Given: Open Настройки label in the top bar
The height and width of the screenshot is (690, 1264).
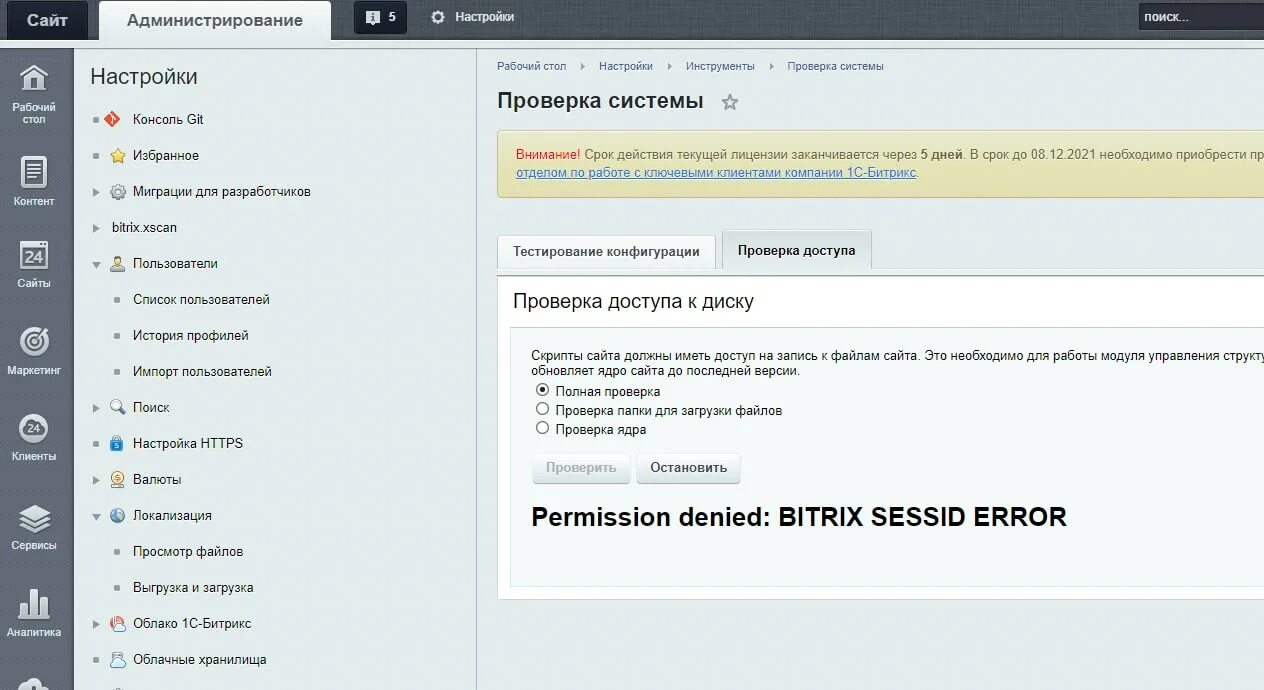Looking at the screenshot, I should coord(484,17).
